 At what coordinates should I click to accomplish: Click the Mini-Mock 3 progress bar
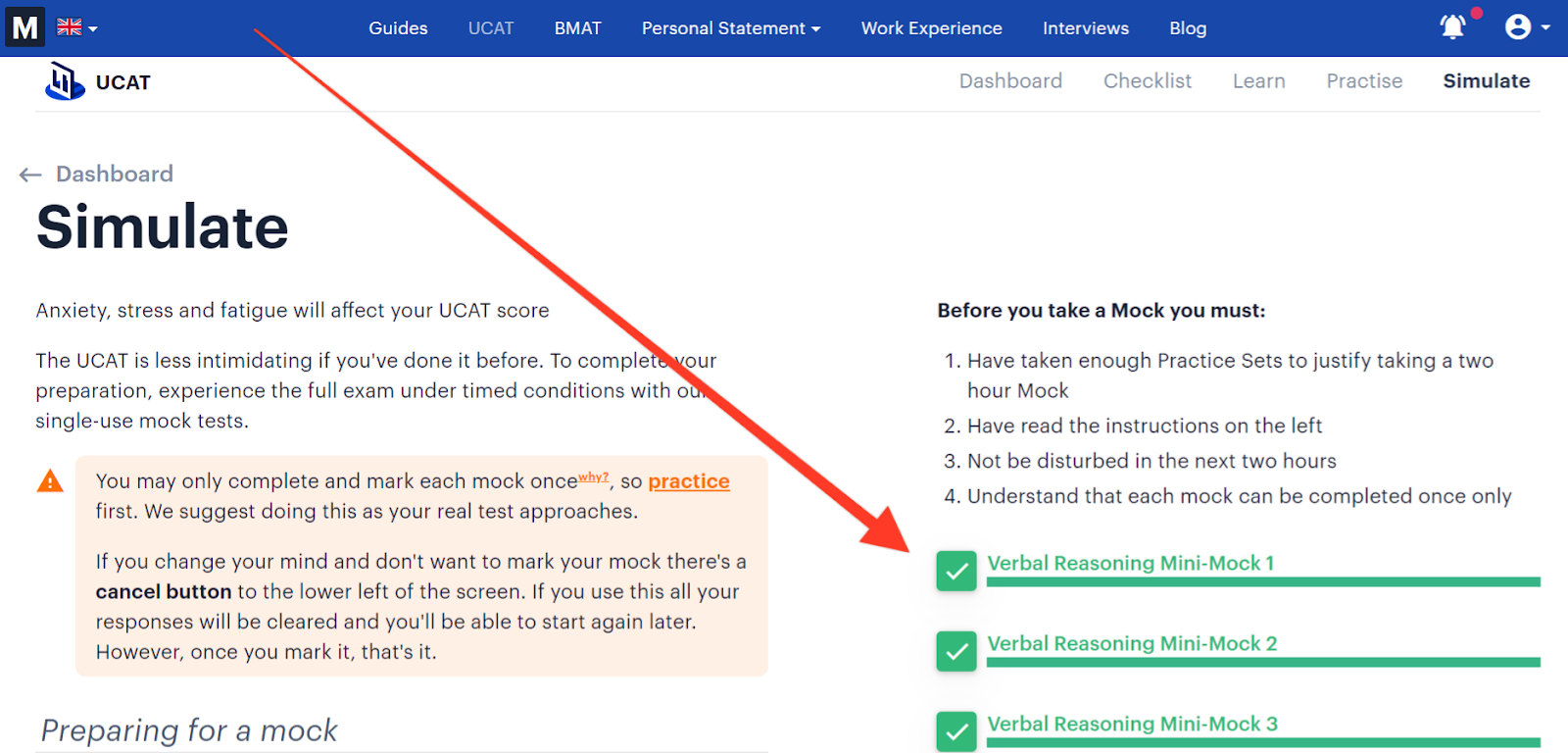[1263, 743]
